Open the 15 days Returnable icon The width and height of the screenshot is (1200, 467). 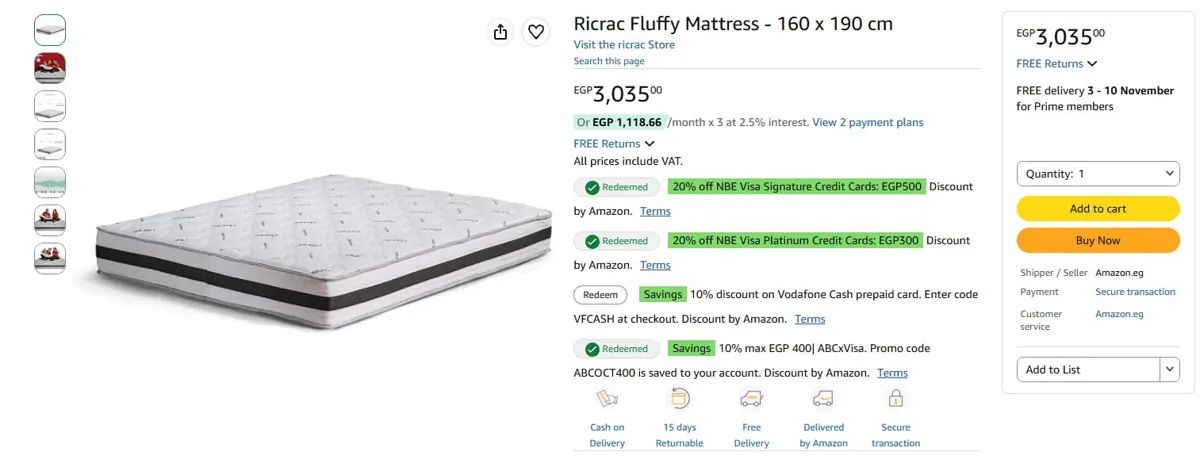coord(680,399)
